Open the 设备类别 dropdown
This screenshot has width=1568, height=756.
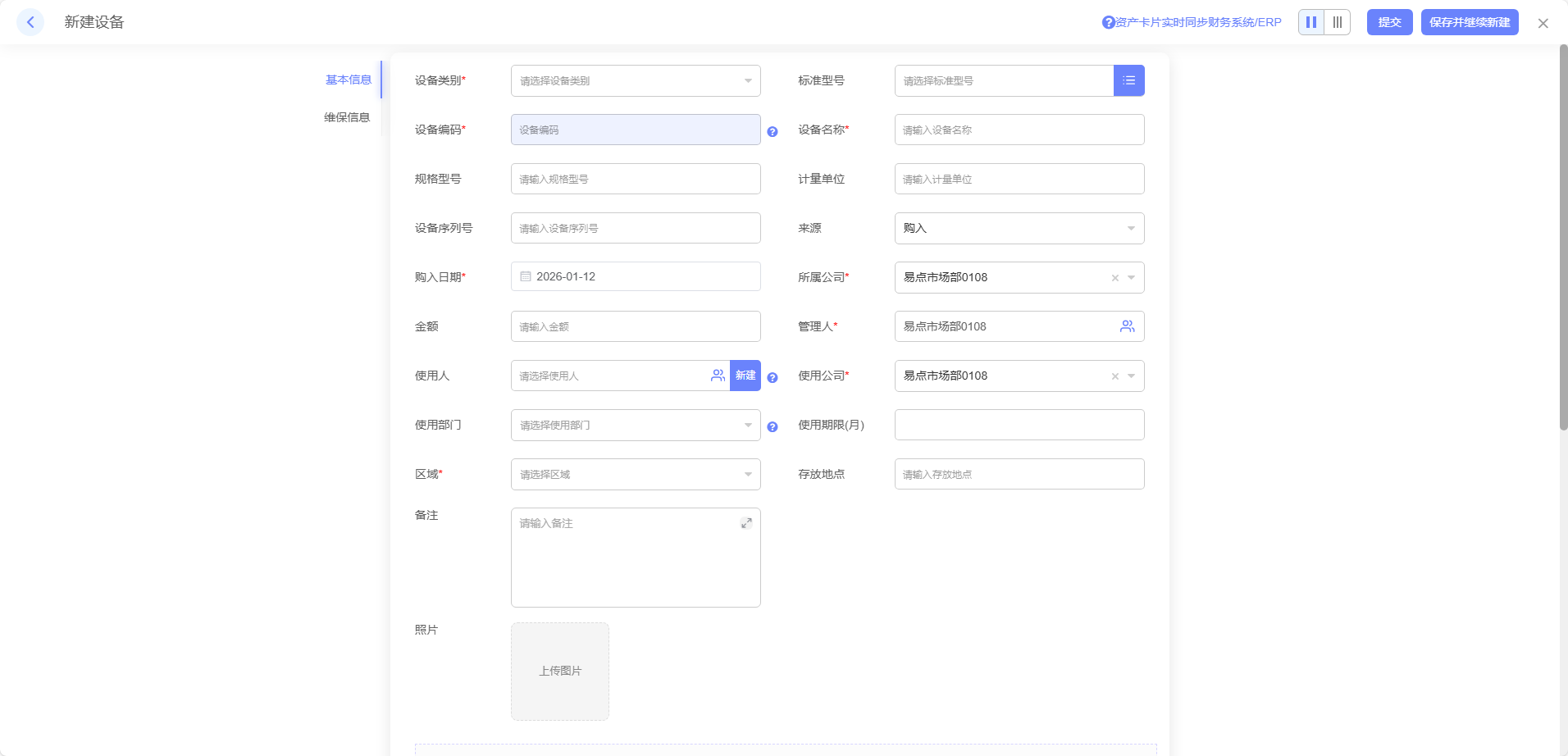point(636,80)
